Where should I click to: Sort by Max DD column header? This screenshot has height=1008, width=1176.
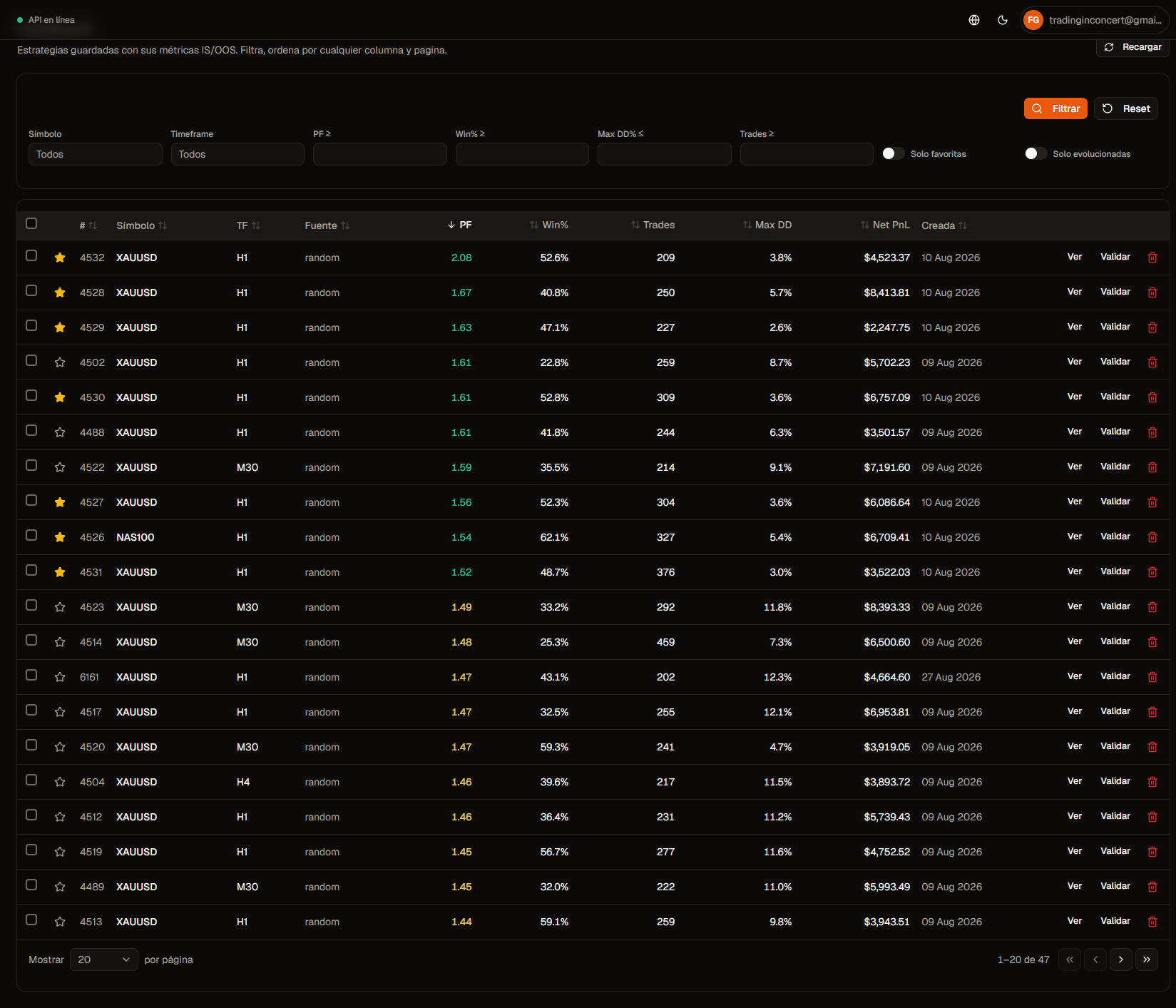pos(767,225)
